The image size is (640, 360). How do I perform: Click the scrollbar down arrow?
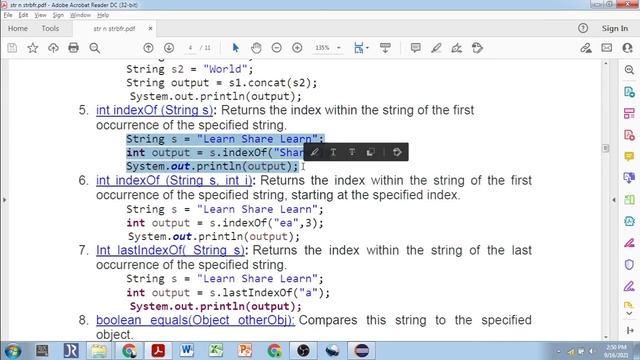[606, 337]
